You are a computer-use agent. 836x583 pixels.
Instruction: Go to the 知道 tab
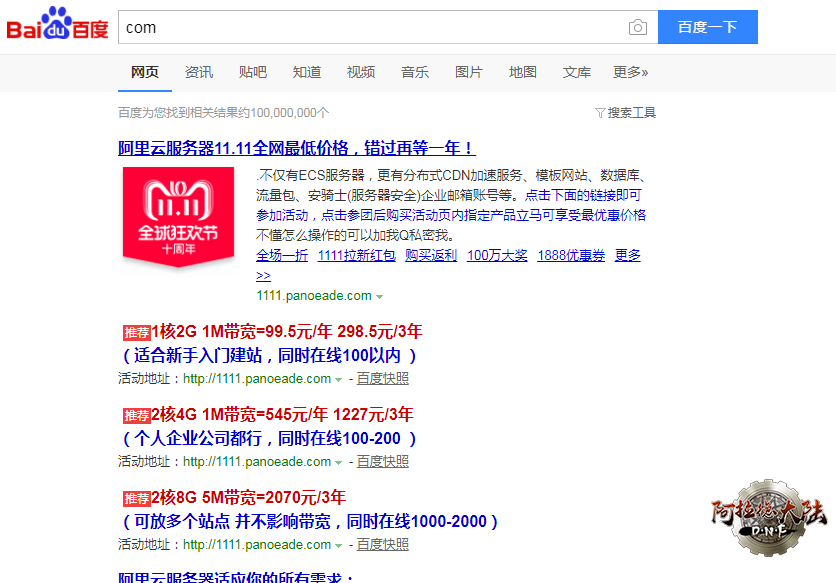pyautogui.click(x=307, y=72)
